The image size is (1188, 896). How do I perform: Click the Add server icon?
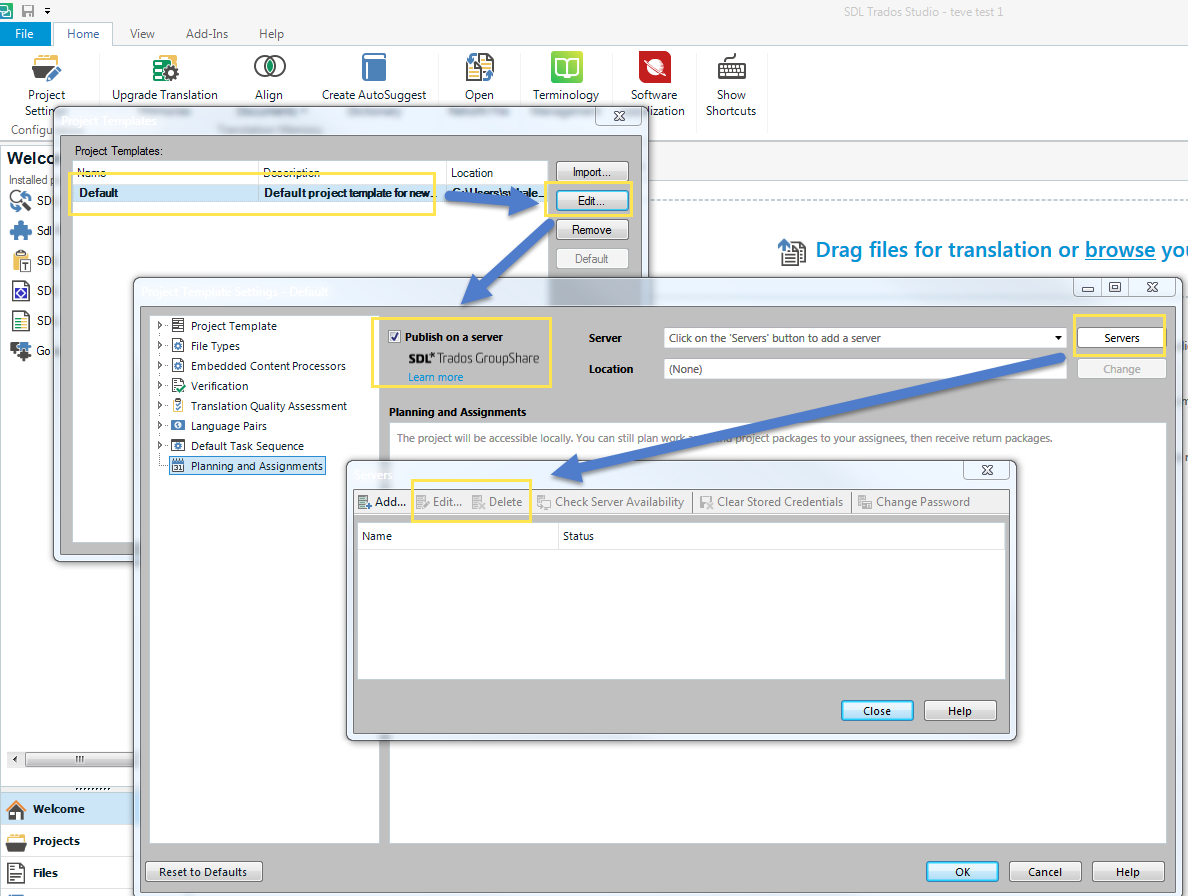[364, 501]
